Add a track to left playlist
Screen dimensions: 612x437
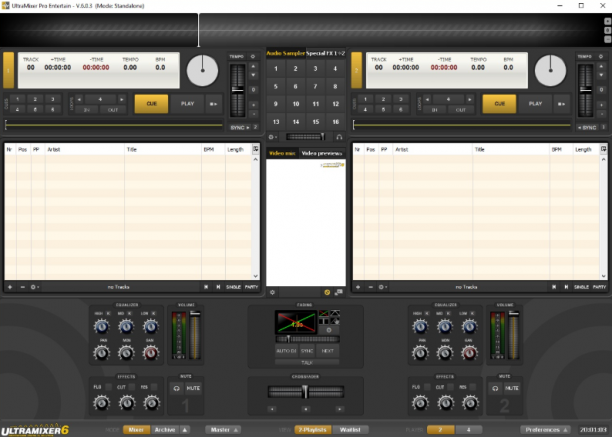[10, 287]
